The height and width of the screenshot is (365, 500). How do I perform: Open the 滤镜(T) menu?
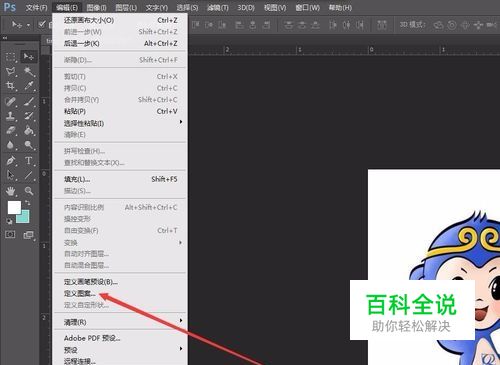click(218, 7)
